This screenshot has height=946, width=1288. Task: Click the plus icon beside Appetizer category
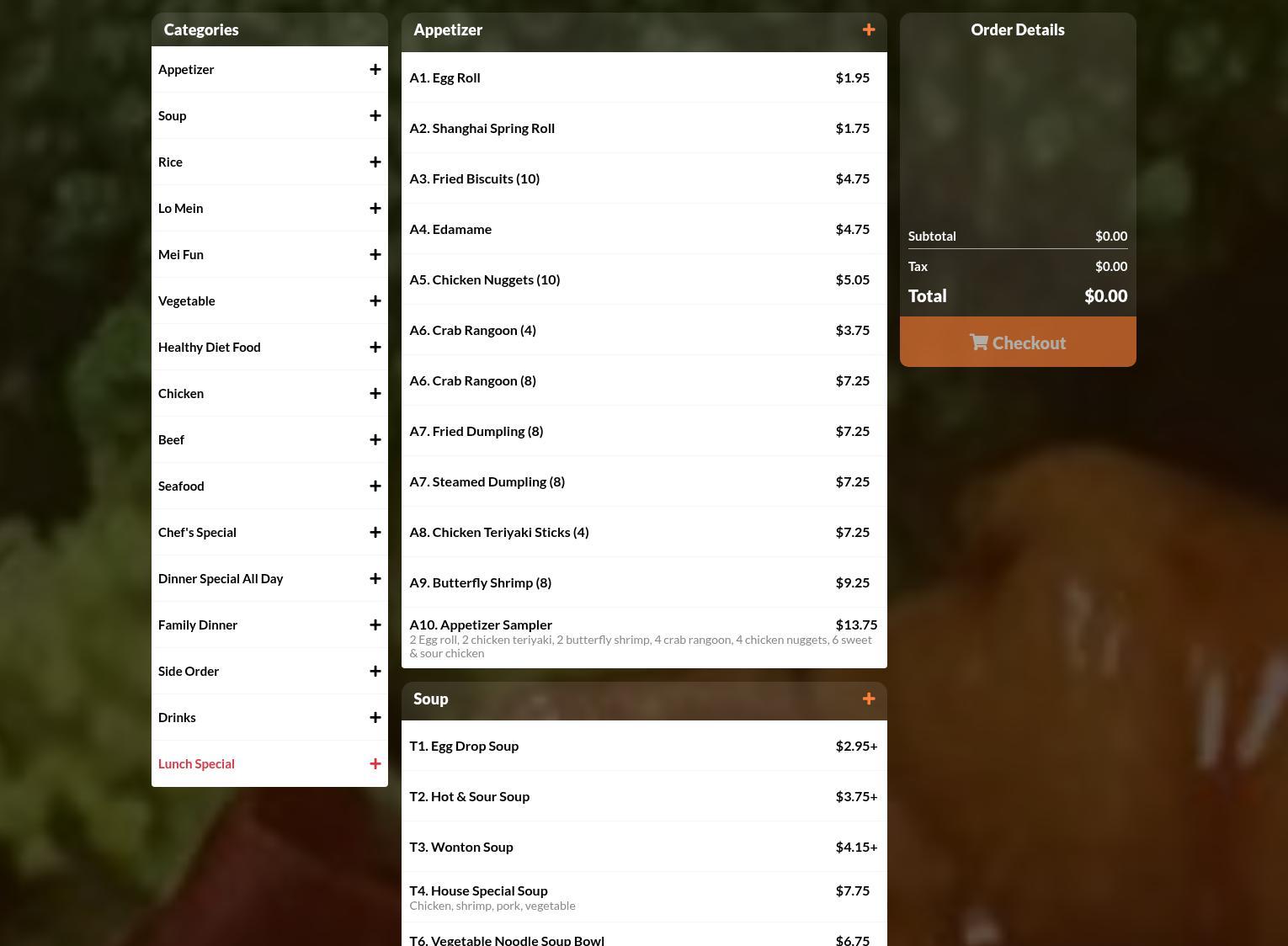tap(375, 70)
